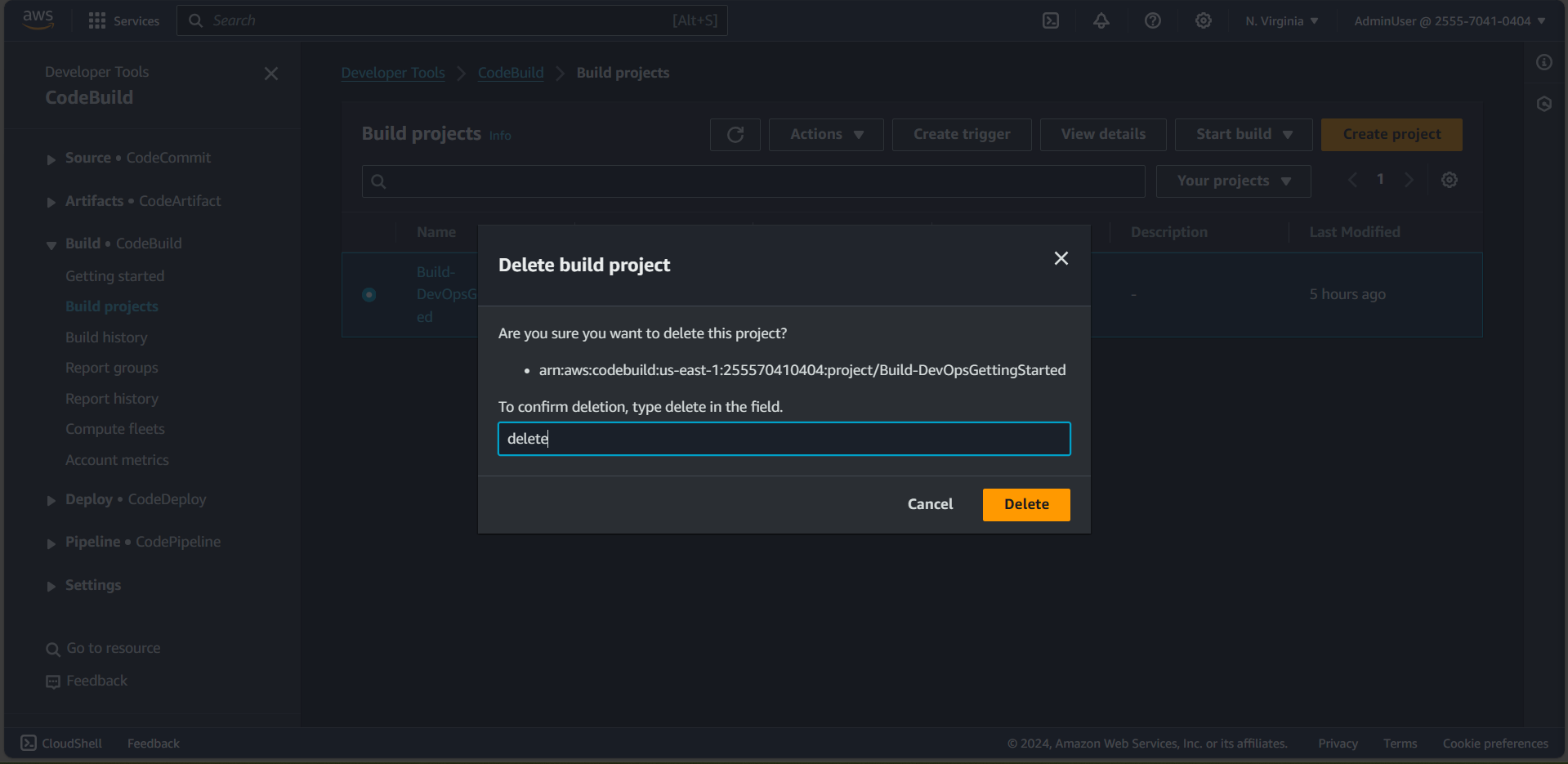This screenshot has height=764, width=1568.
Task: Click Cancel in the delete dialog
Action: click(x=930, y=505)
